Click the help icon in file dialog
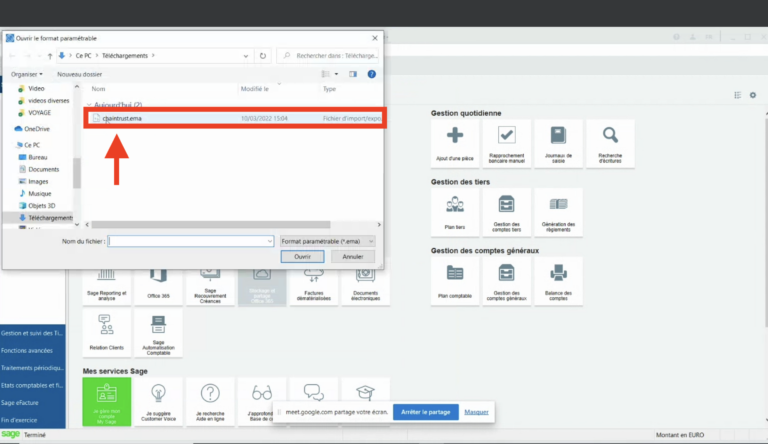768x444 pixels. [372, 74]
